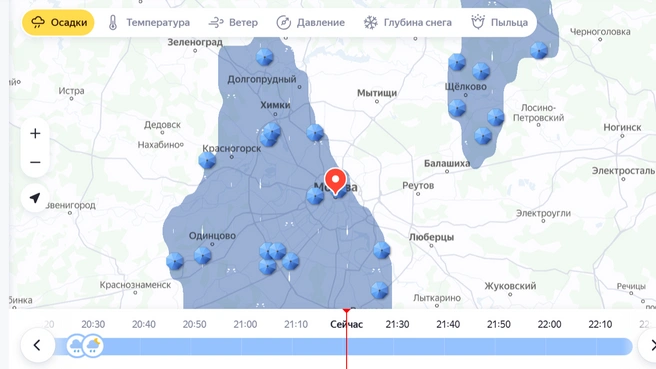656x369 pixels.
Task: Click the umbrella marker above Долгопрудный
Action: [x=264, y=56]
